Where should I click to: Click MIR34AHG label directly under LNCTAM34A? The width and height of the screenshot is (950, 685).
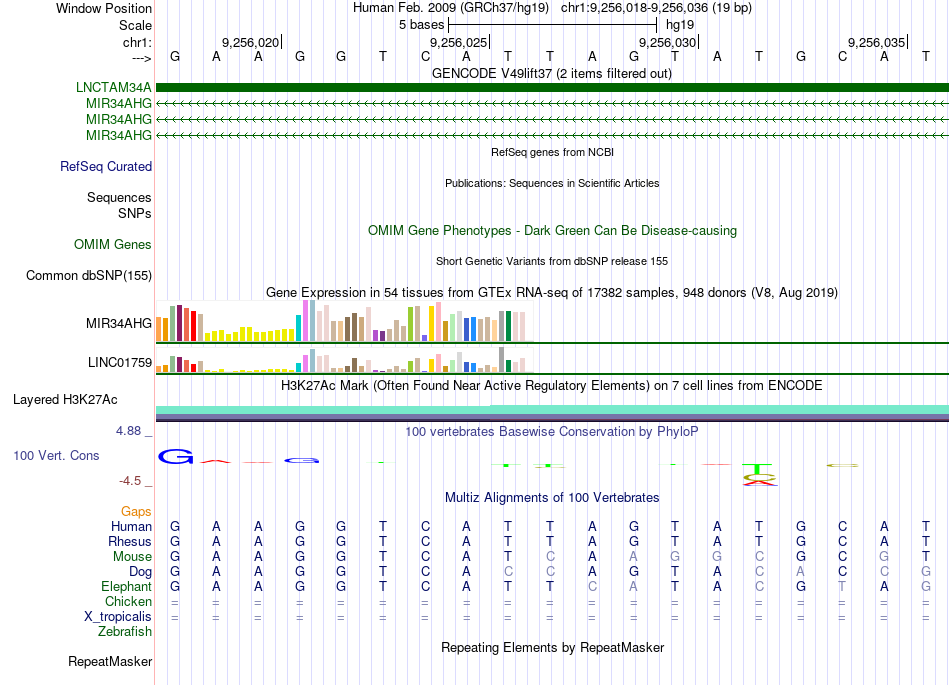pyautogui.click(x=118, y=104)
